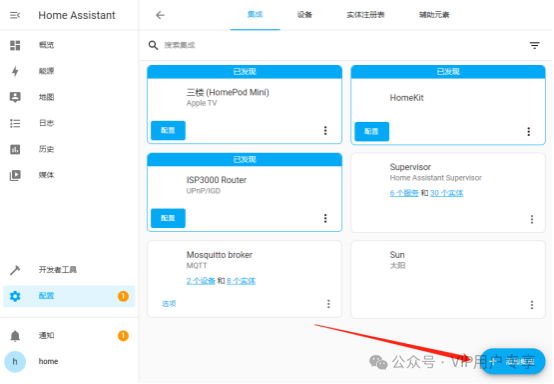Open the 概览 overview dashboard icon
Viewport: 554px width, 384px height.
pos(15,45)
